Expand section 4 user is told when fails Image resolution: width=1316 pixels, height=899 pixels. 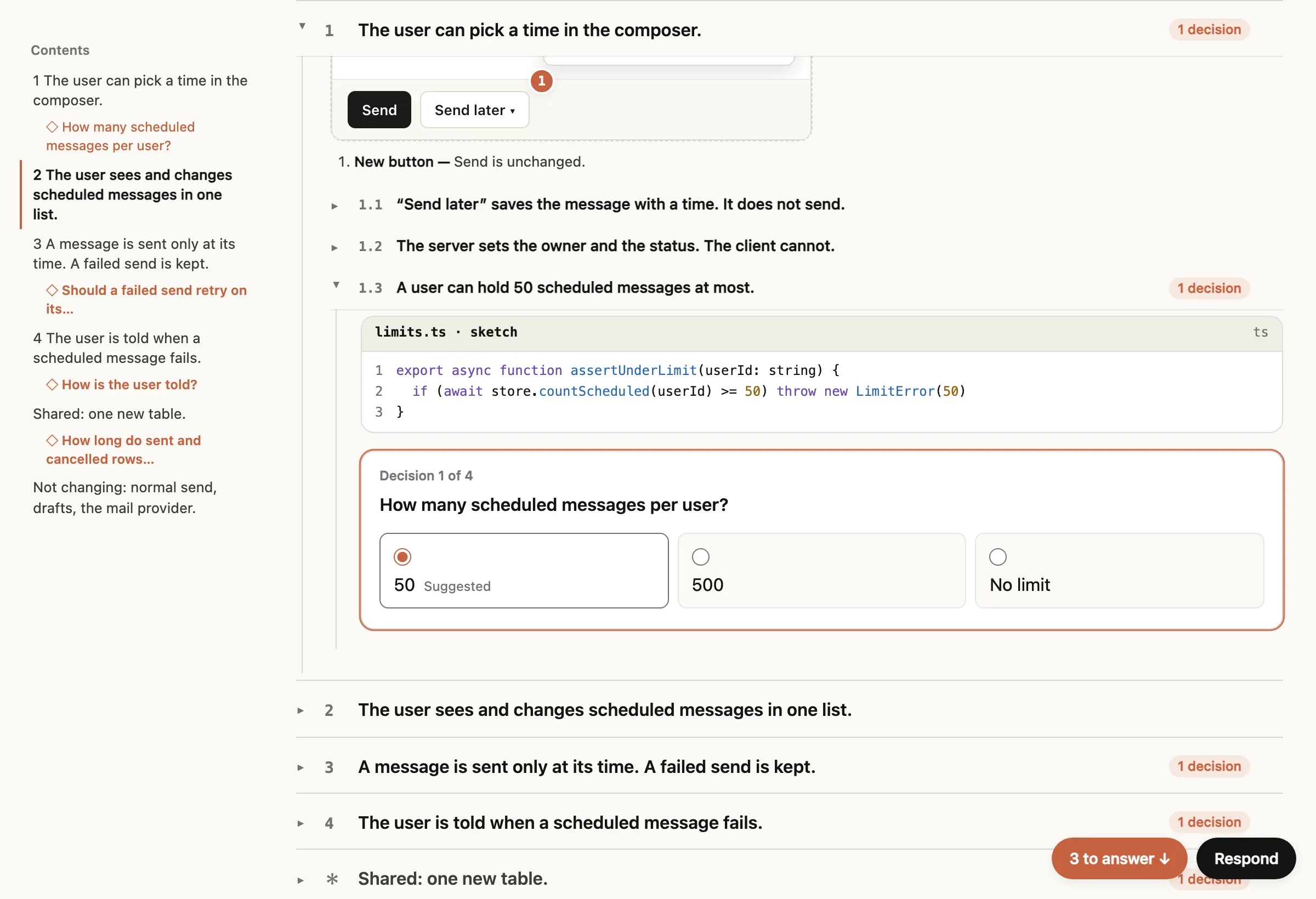click(300, 824)
